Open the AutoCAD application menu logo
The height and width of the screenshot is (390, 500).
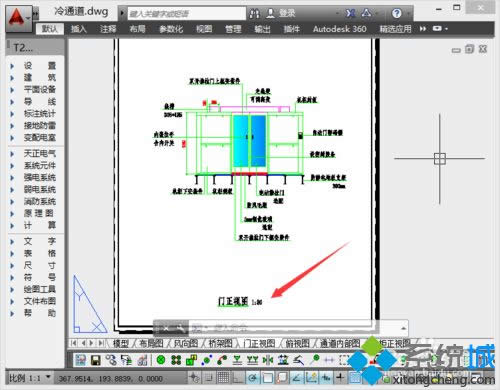click(x=17, y=17)
